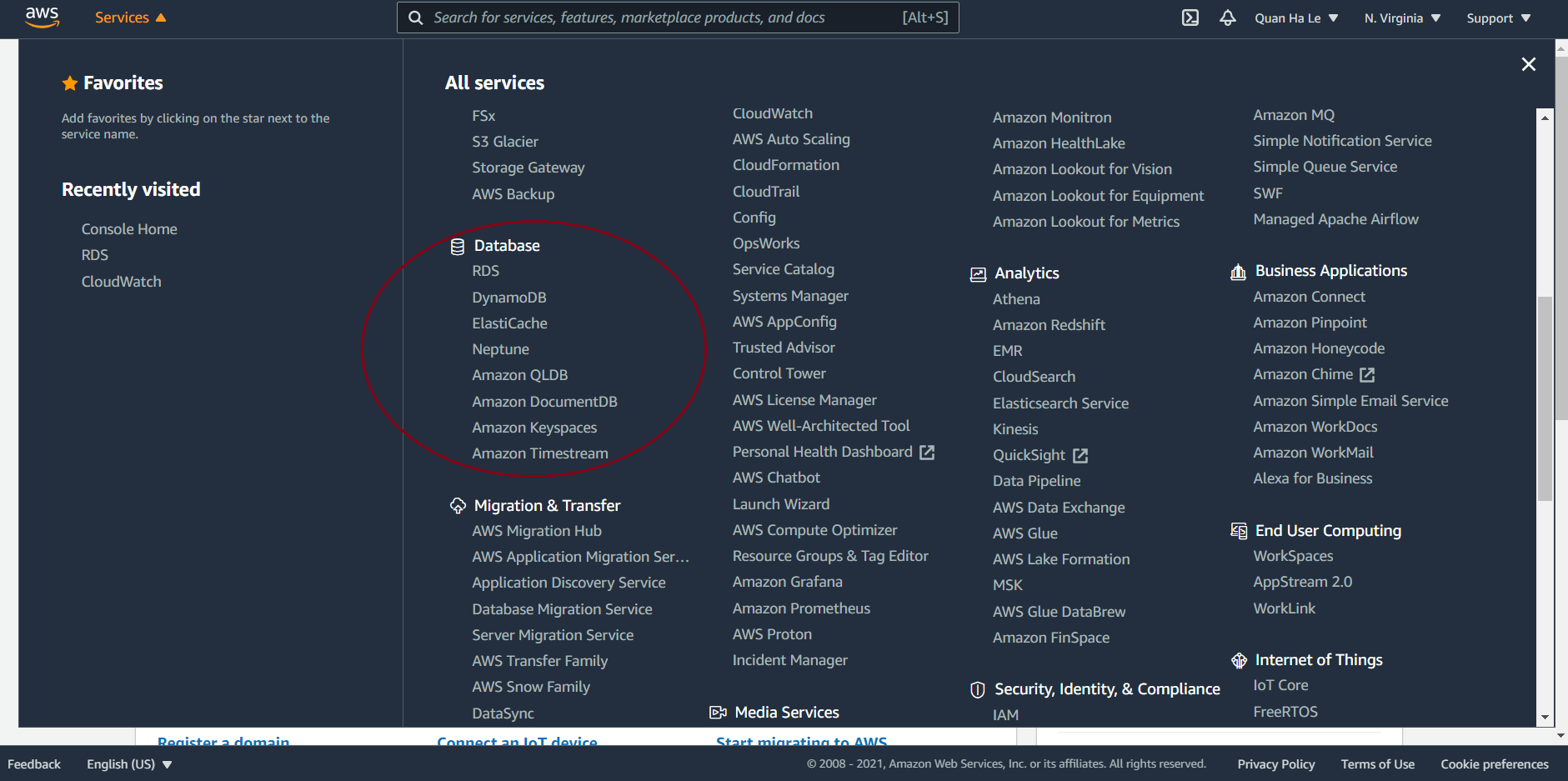Viewport: 1568px width, 781px height.
Task: Open Athena under Analytics
Action: (x=1017, y=299)
